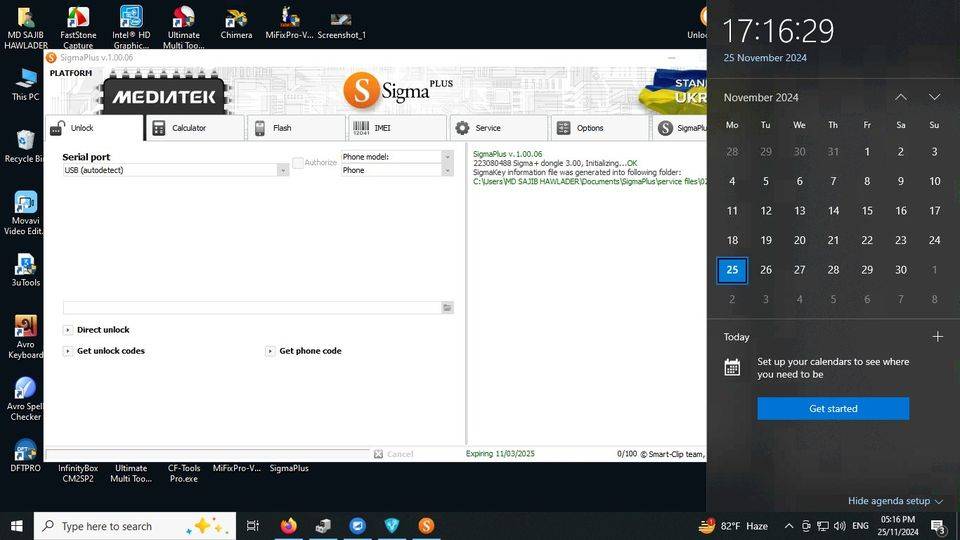The image size is (960, 540).
Task: Open the blue circular app on taskbar
Action: click(358, 526)
